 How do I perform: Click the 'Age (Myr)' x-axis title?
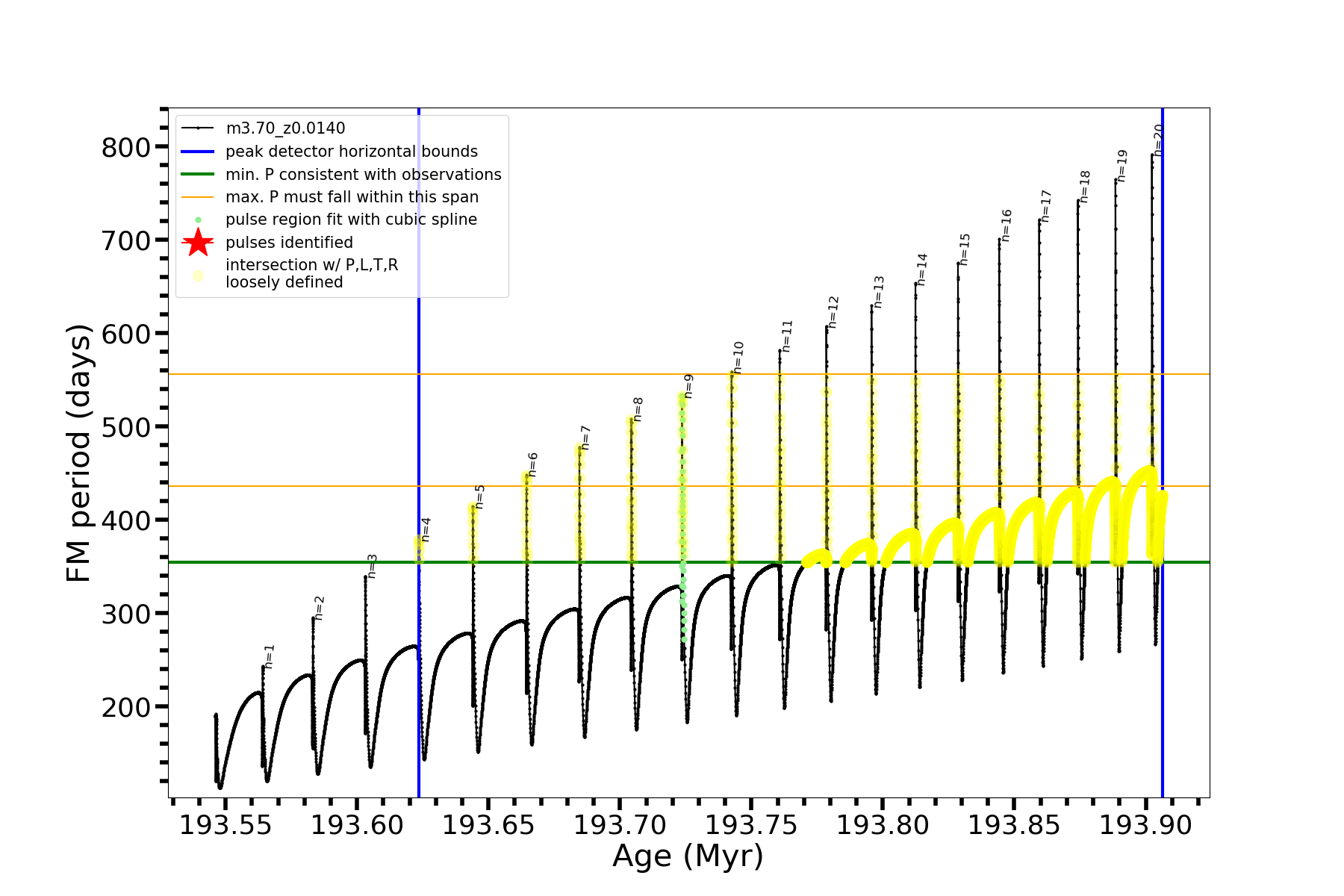coord(688,856)
